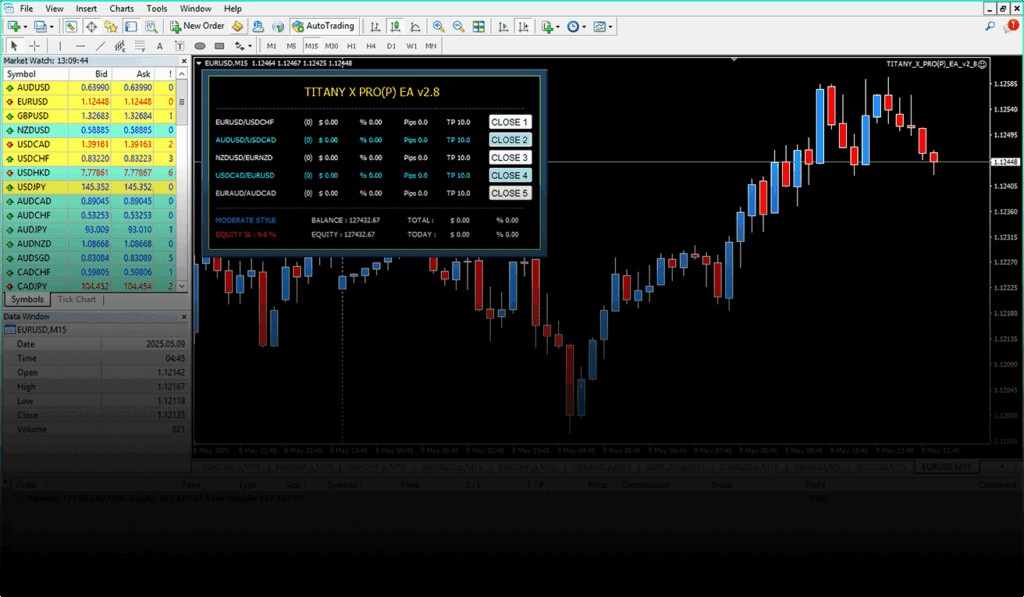
Task: Click New Order button
Action: click(x=197, y=26)
